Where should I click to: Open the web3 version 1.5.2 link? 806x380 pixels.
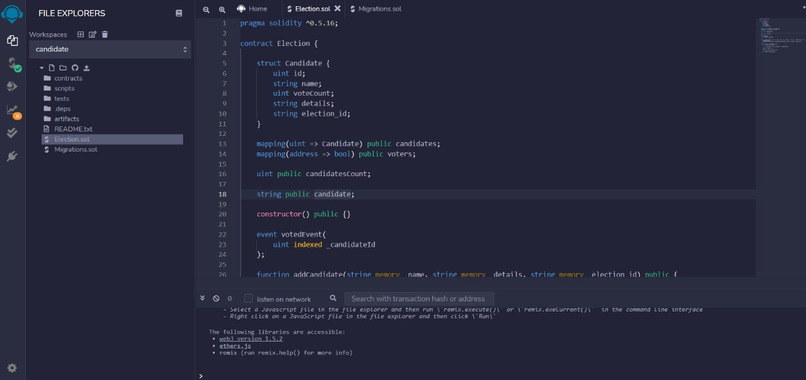coord(250,339)
